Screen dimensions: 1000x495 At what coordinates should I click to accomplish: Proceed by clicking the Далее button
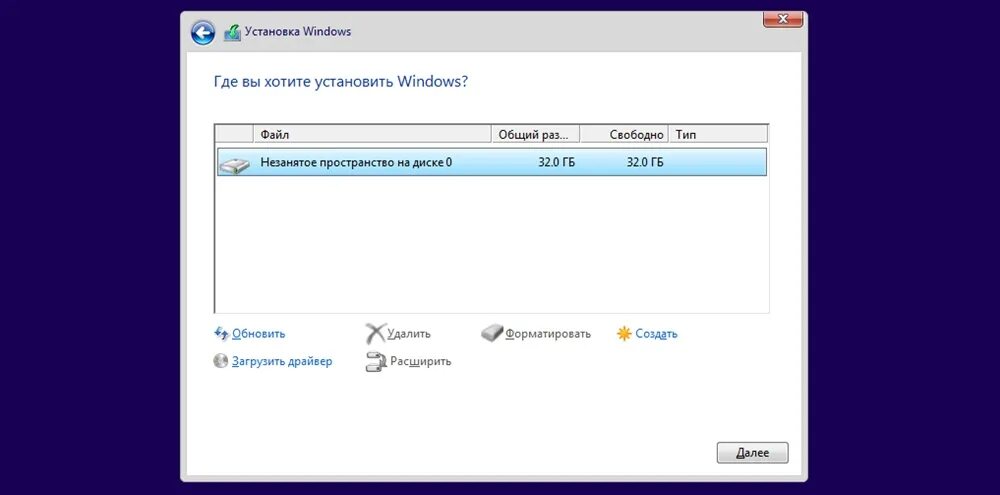753,453
